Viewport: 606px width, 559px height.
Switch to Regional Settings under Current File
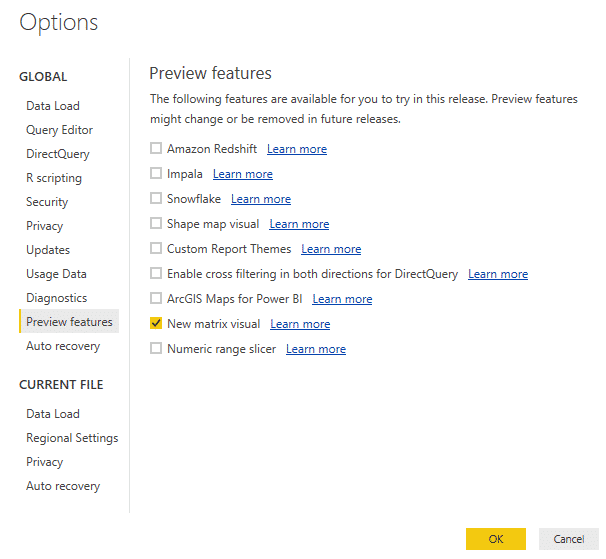click(x=72, y=438)
